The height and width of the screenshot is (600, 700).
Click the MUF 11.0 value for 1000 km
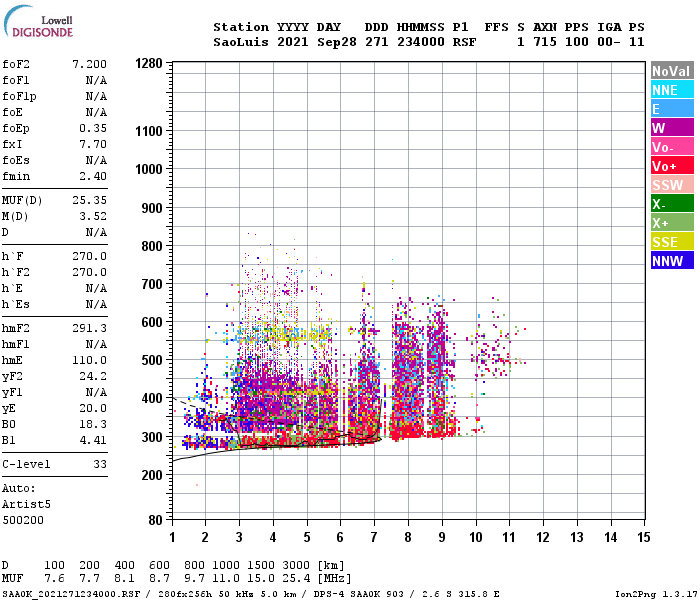[226, 579]
